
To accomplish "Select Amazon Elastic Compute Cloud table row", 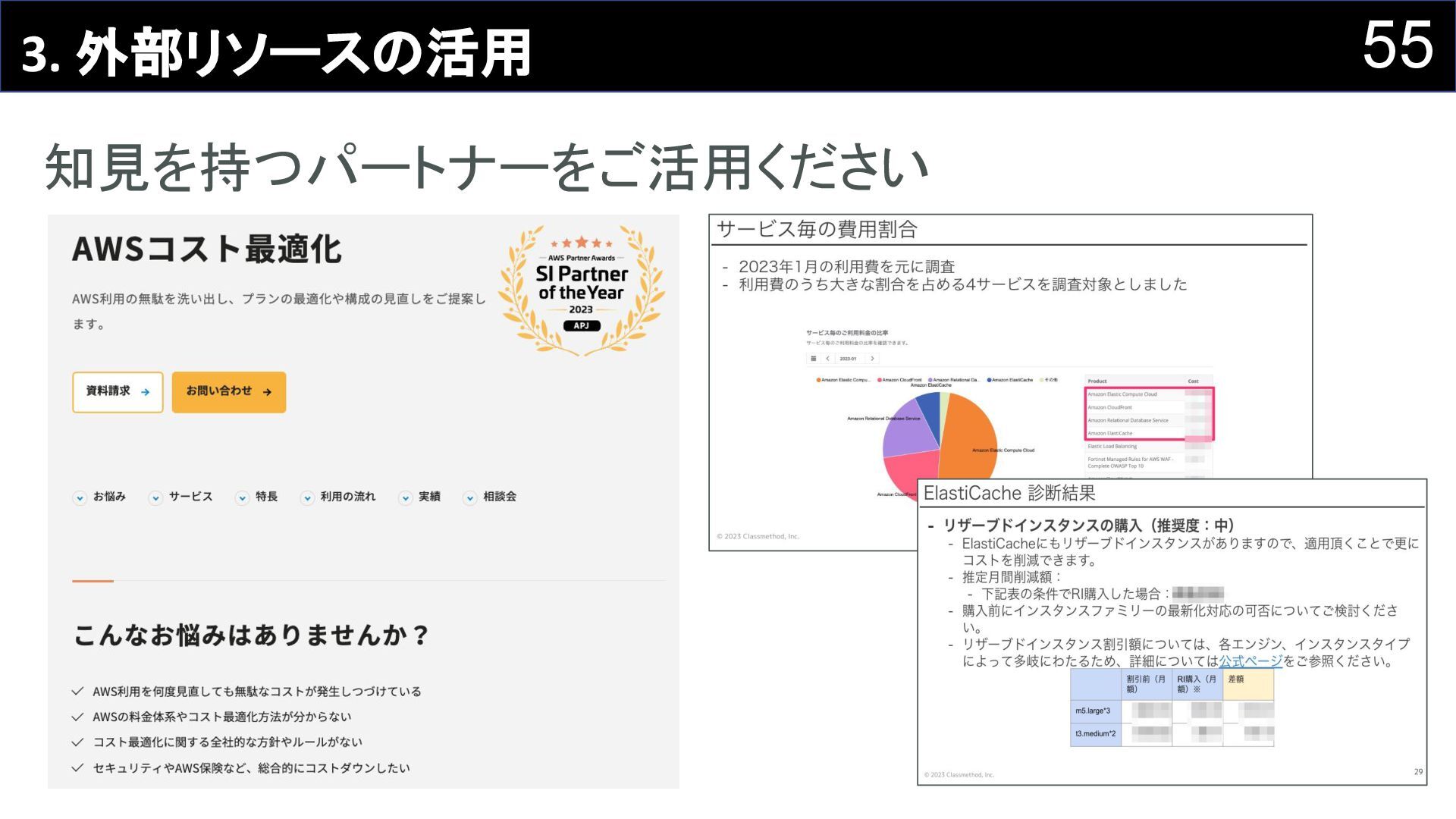I will [x=1149, y=394].
